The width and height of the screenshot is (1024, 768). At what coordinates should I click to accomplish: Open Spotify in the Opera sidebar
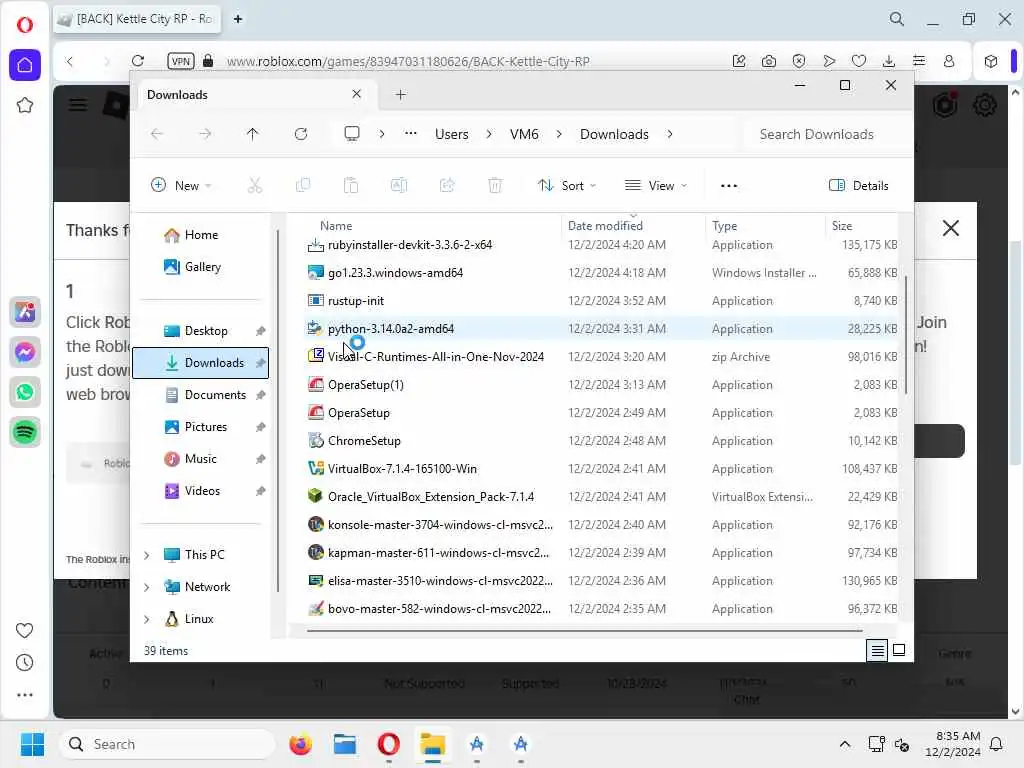(x=25, y=432)
